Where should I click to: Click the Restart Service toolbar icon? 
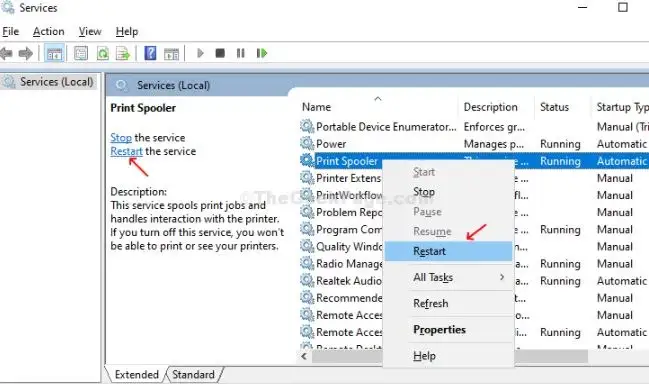click(x=262, y=53)
